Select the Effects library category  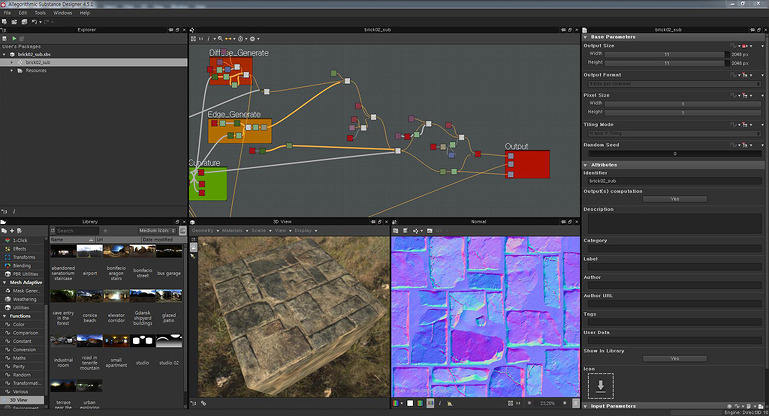[x=20, y=249]
